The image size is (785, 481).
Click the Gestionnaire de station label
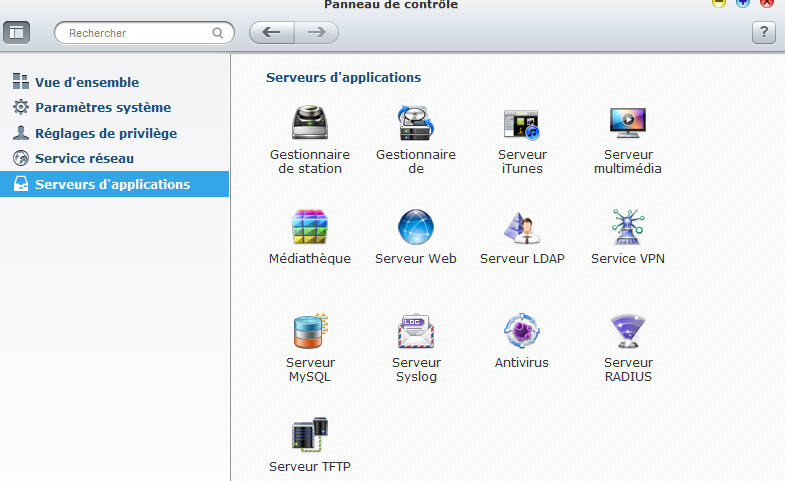pyautogui.click(x=310, y=161)
